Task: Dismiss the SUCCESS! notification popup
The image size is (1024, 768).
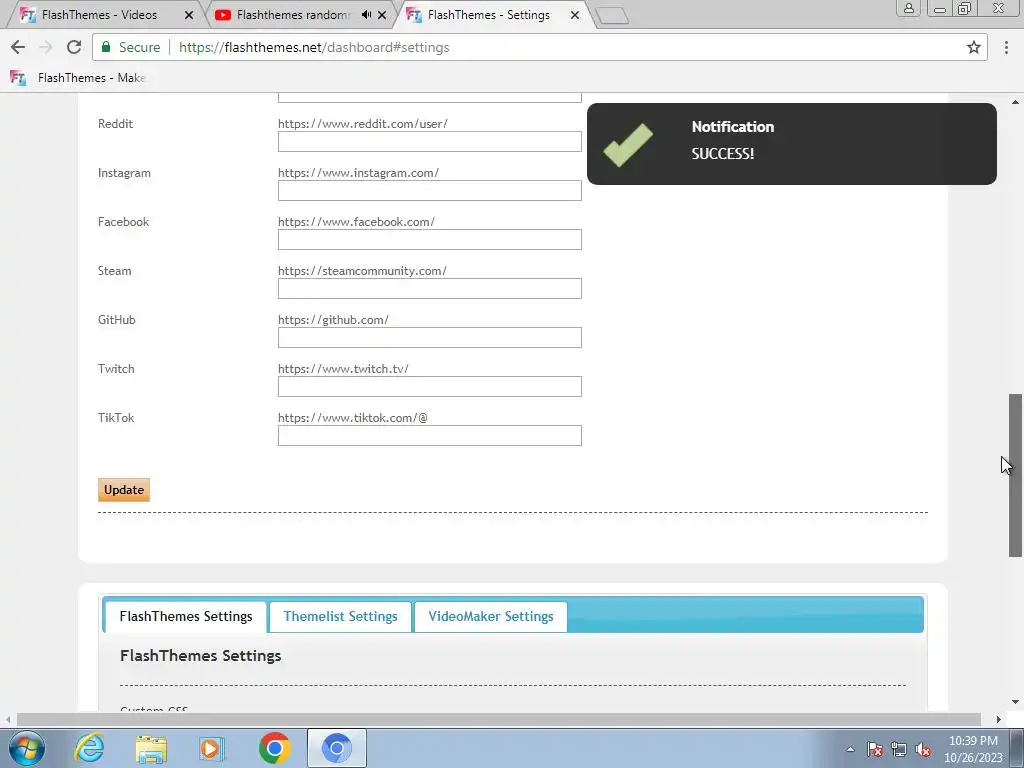Action: (x=792, y=144)
